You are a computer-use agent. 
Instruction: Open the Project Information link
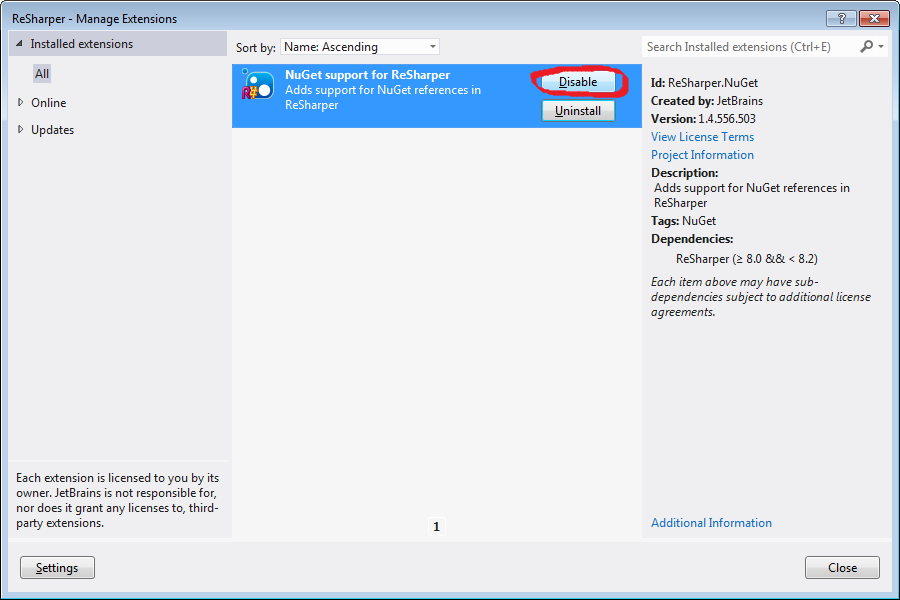click(702, 155)
